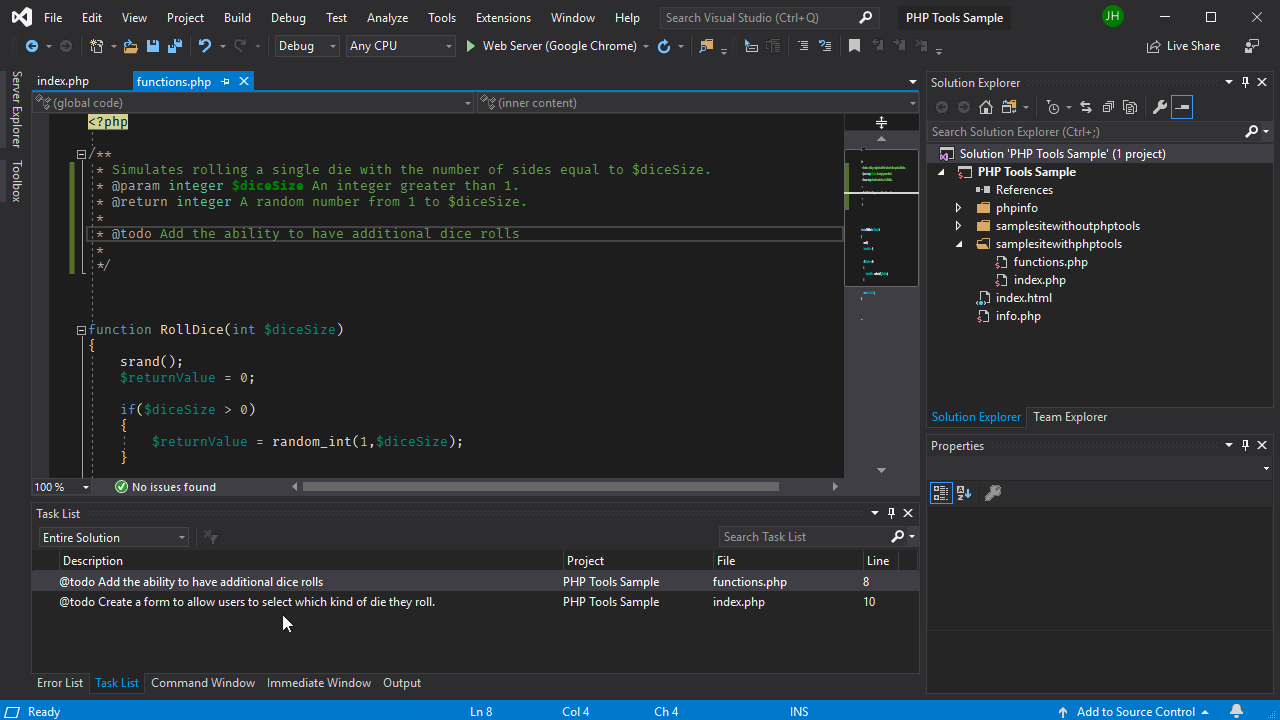Viewport: 1280px width, 720px height.
Task: Click the feedback icon beside Live Share
Action: [1252, 46]
